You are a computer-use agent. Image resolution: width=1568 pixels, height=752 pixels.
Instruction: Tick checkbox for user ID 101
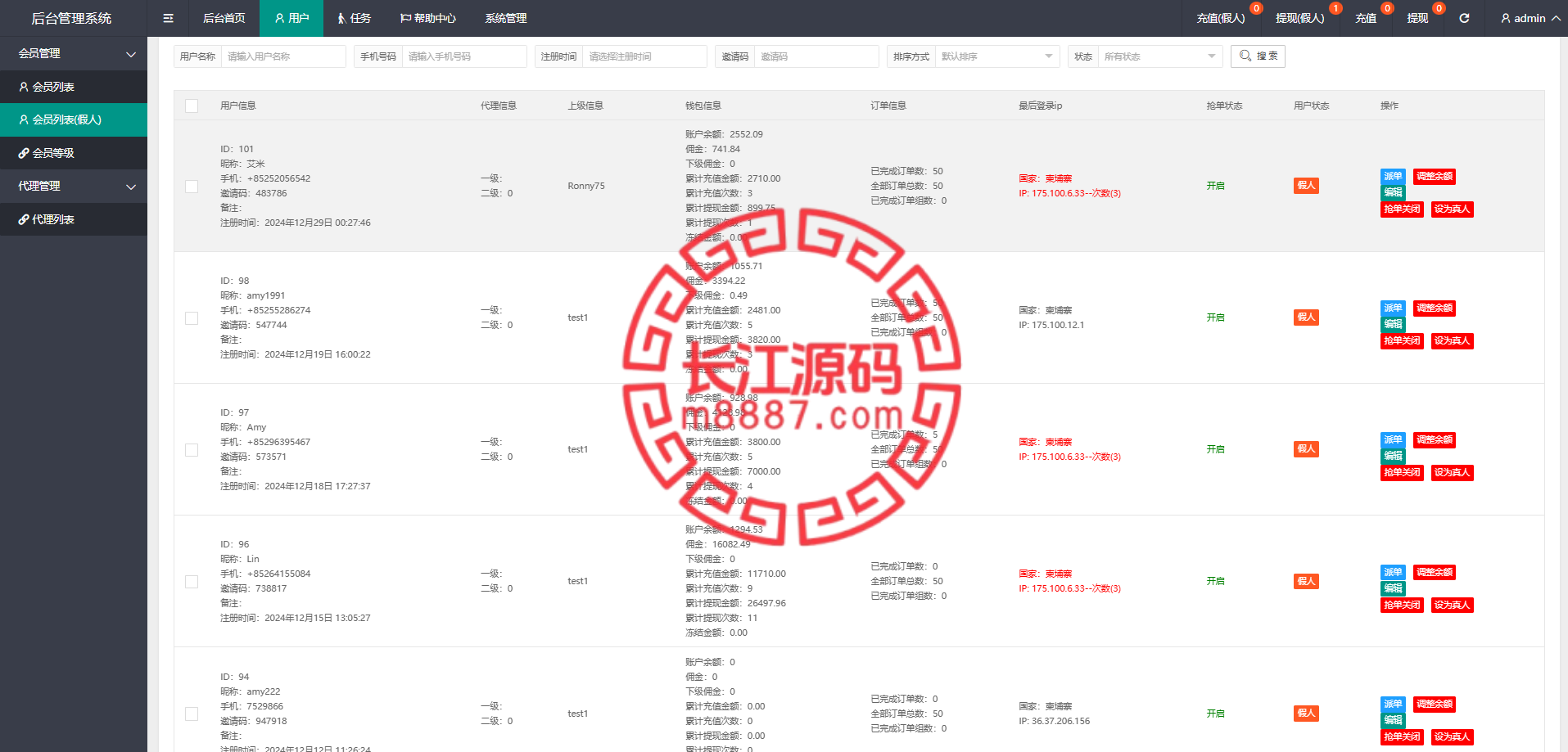click(x=192, y=186)
